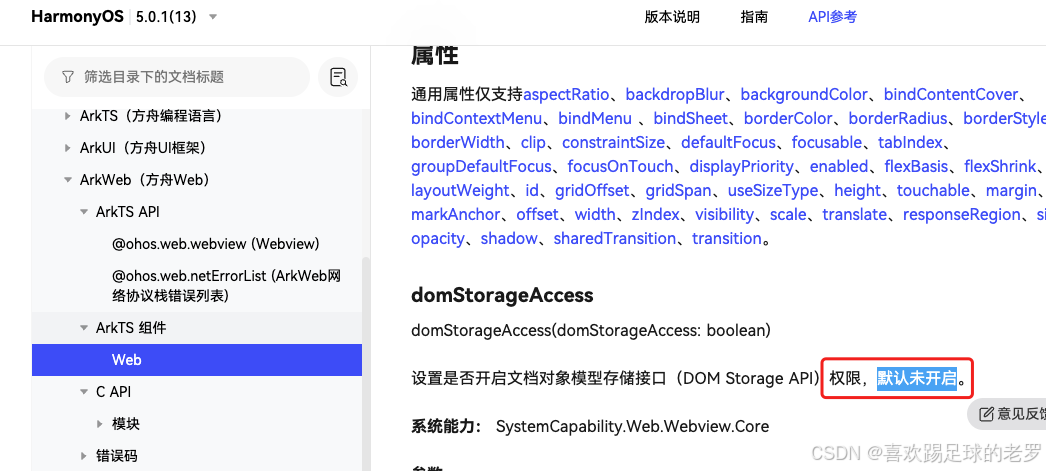Viewport: 1046px width, 471px height.
Task: Open the offset attribute link
Action: 538,214
